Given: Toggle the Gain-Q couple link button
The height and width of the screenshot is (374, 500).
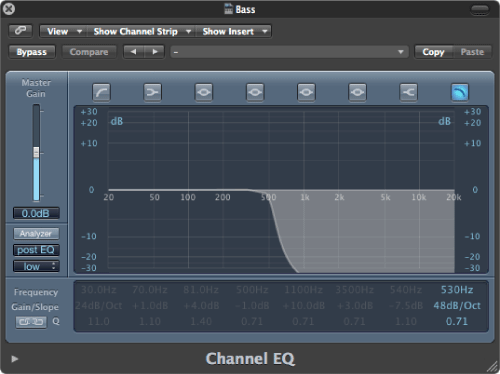Looking at the screenshot, I should click(31, 322).
